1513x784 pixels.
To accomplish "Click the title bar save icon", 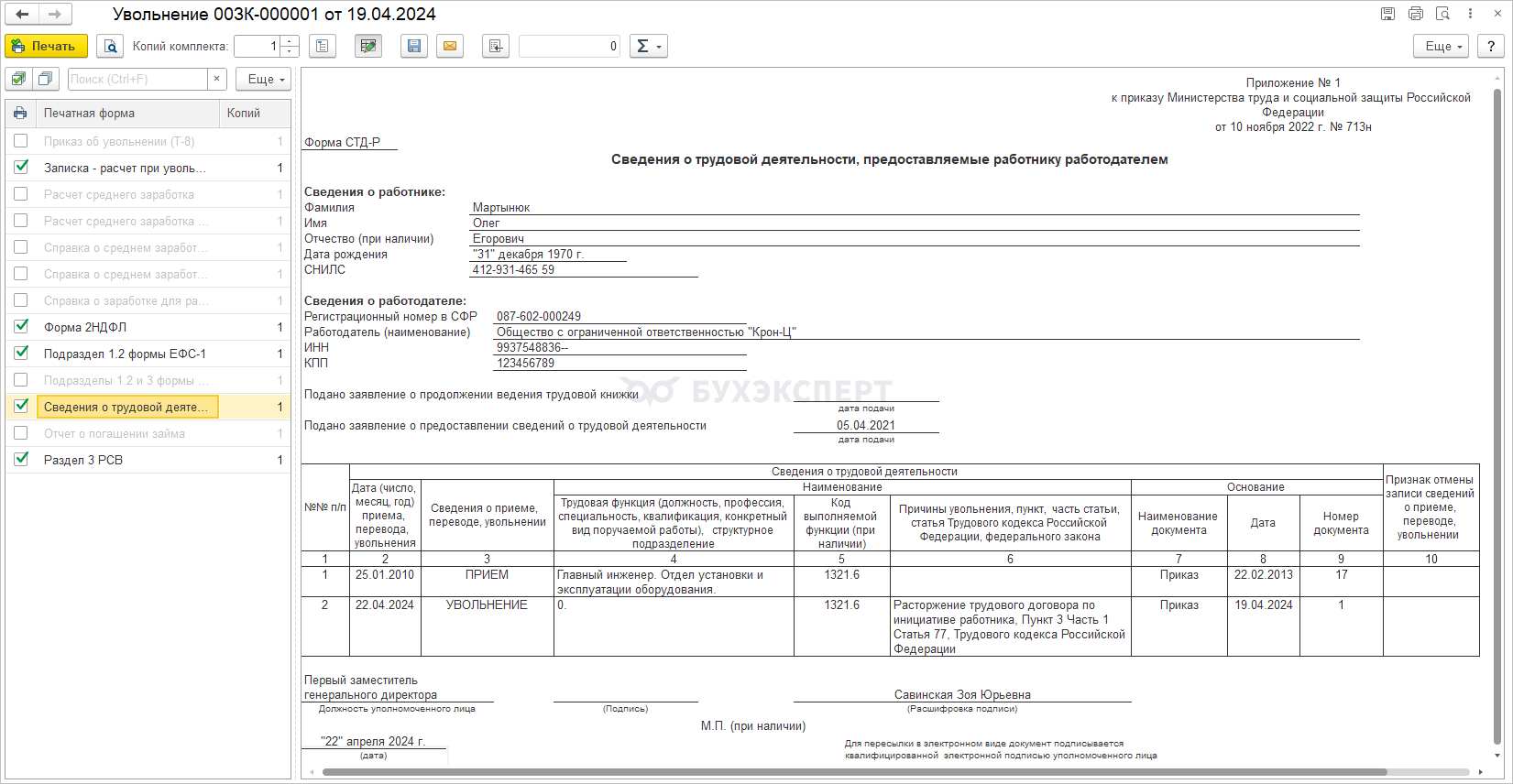I will (1388, 14).
